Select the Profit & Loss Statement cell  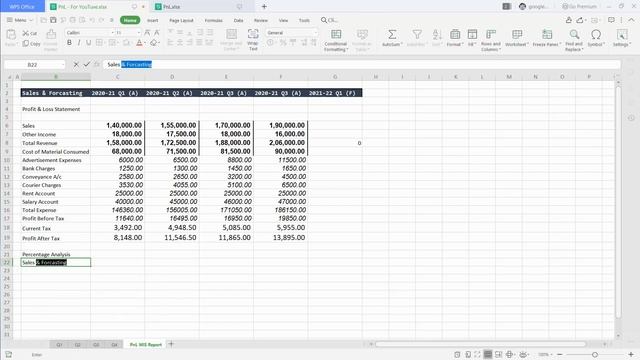56,109
